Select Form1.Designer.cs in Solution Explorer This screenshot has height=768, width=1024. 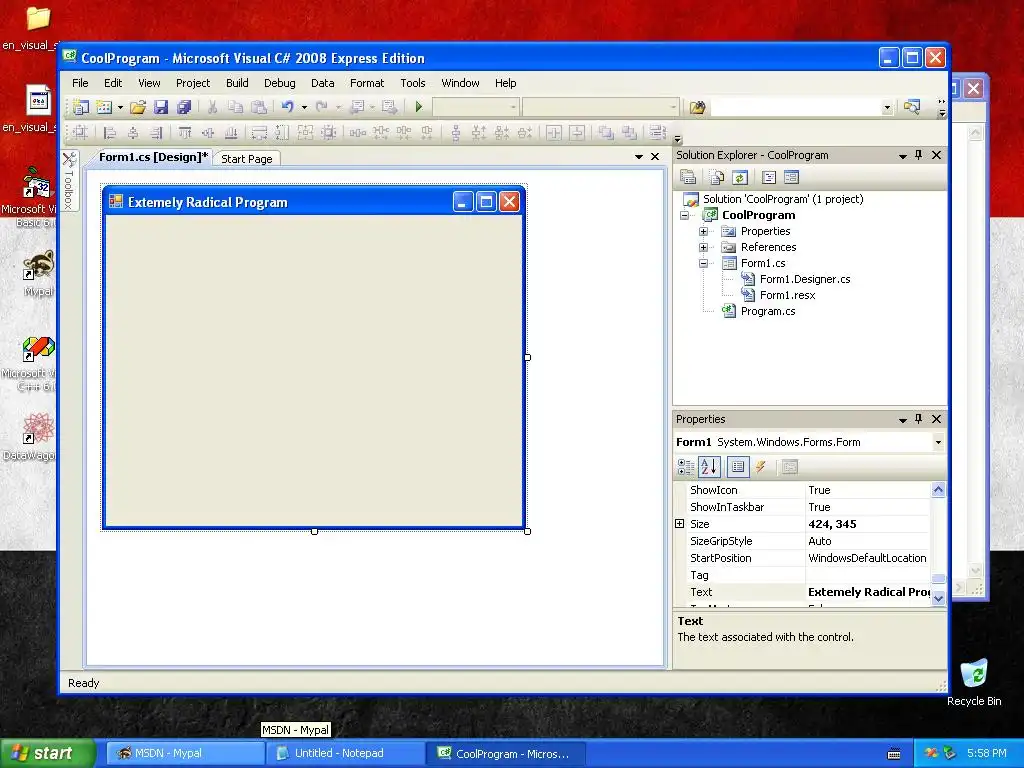point(805,279)
